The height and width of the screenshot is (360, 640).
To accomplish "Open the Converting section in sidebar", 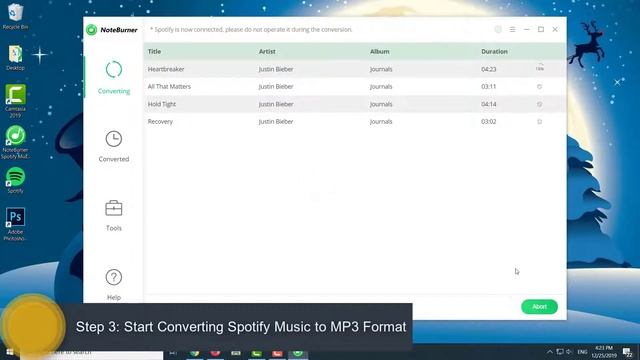I will click(x=114, y=78).
